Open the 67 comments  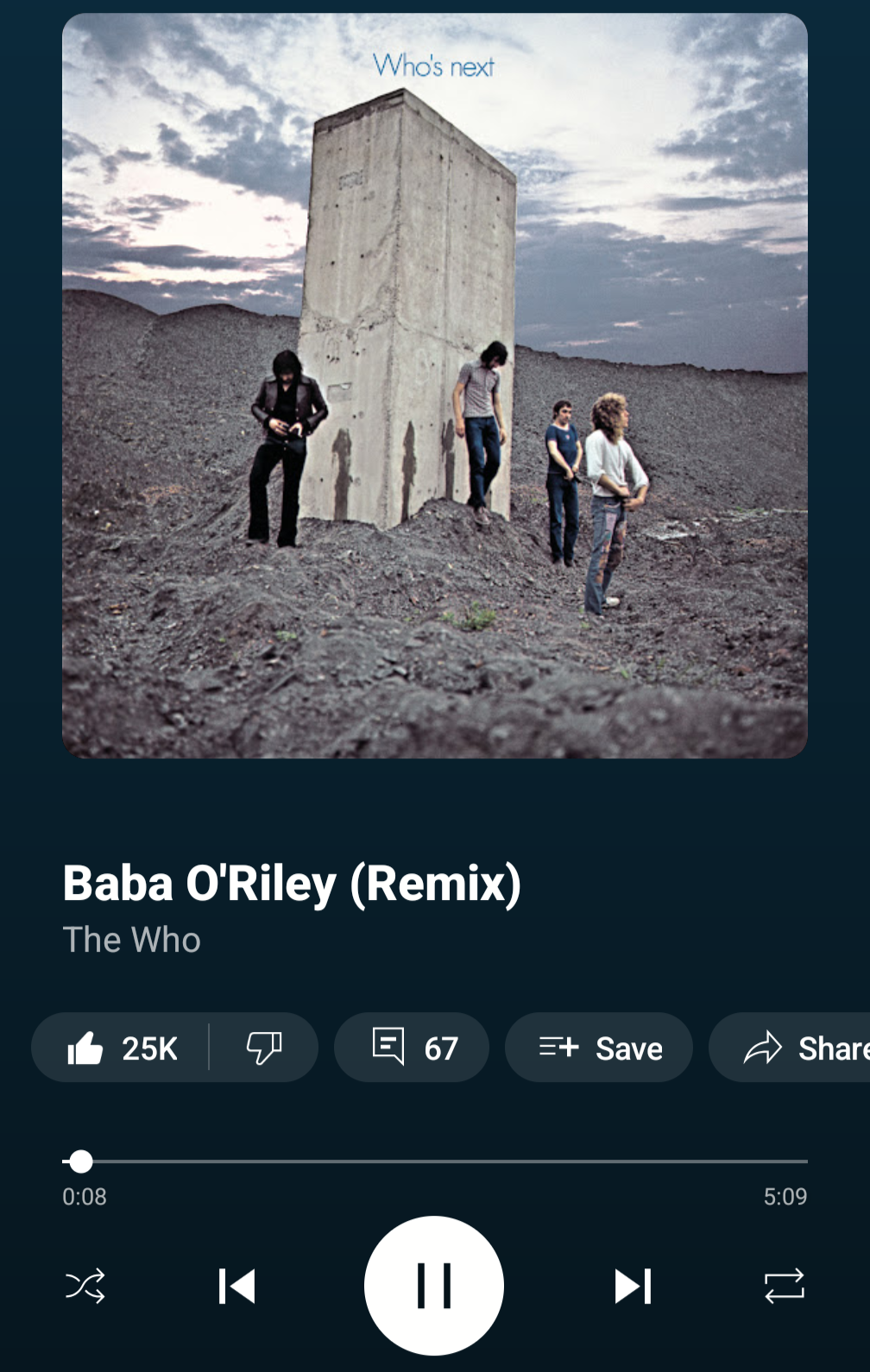pyautogui.click(x=412, y=1048)
